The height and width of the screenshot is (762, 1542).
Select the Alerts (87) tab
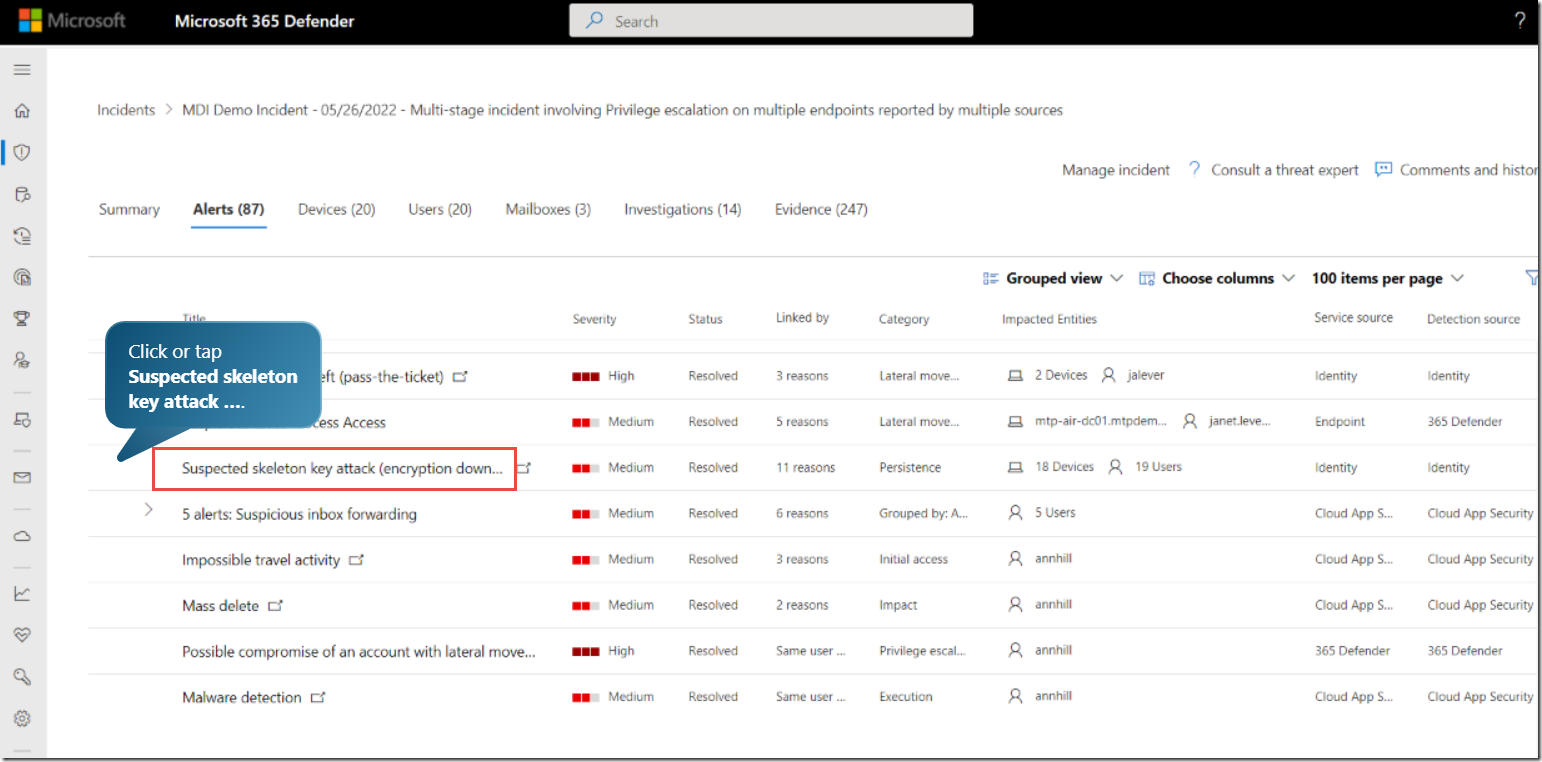229,209
